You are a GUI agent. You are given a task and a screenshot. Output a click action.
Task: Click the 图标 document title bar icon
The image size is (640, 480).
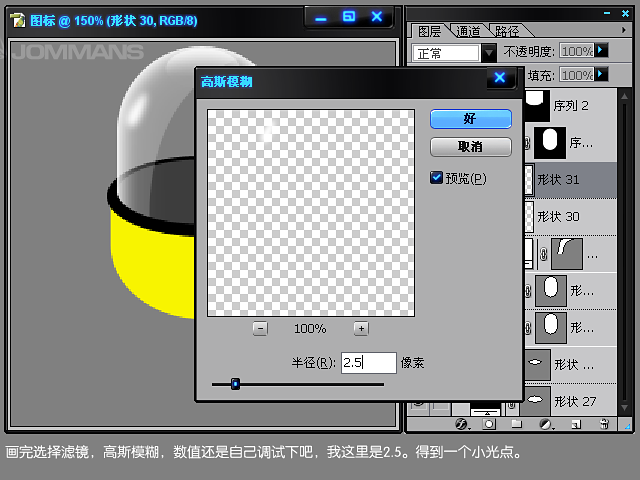point(18,20)
